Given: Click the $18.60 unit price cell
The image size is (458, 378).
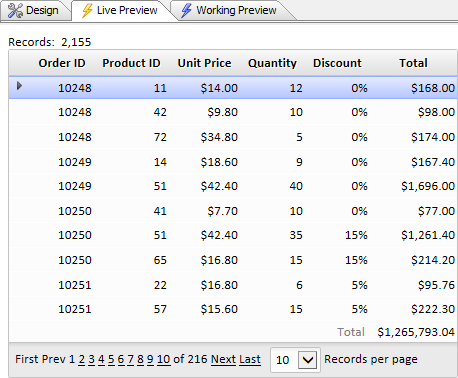Looking at the screenshot, I should point(219,162).
